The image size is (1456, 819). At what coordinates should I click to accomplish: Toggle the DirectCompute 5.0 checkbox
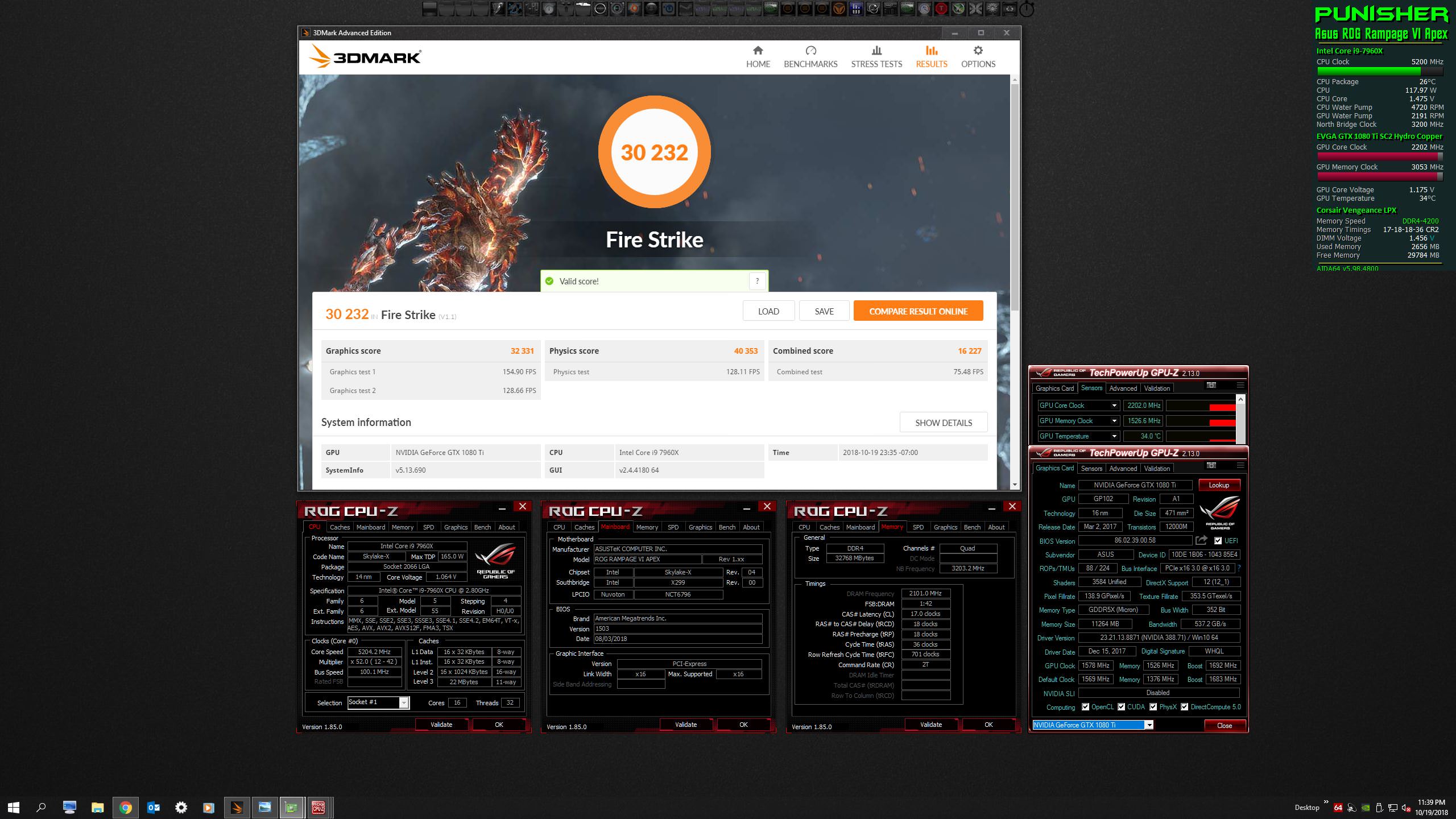coord(1184,707)
